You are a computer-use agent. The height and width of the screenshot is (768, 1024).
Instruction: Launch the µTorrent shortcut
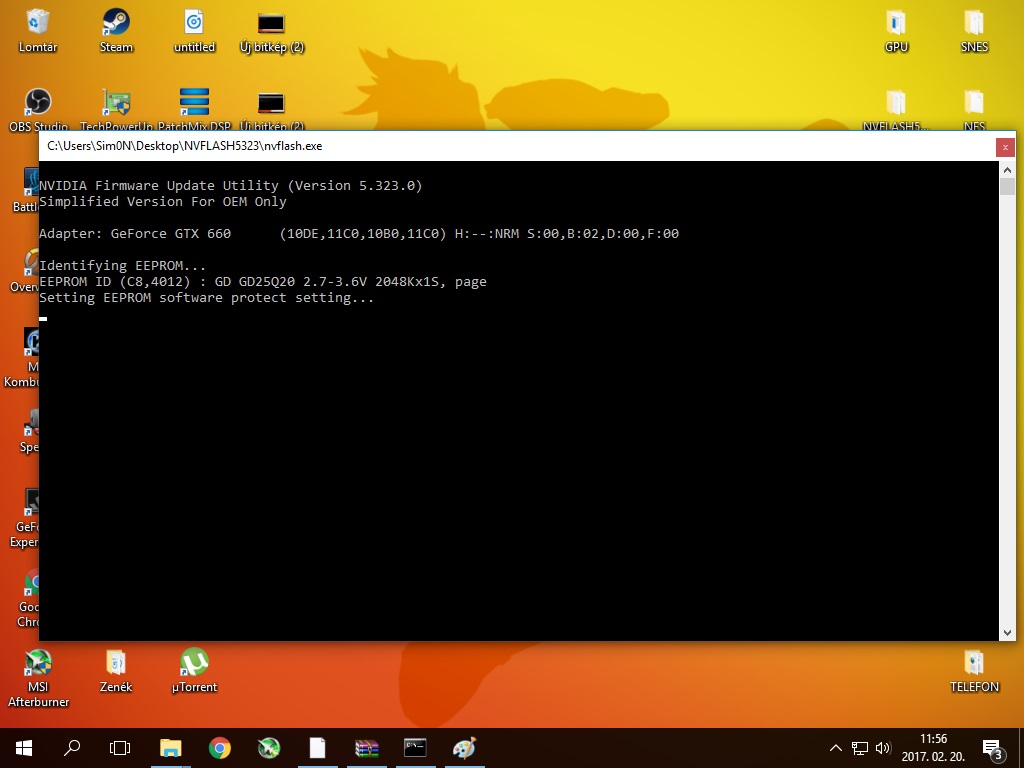pos(194,671)
